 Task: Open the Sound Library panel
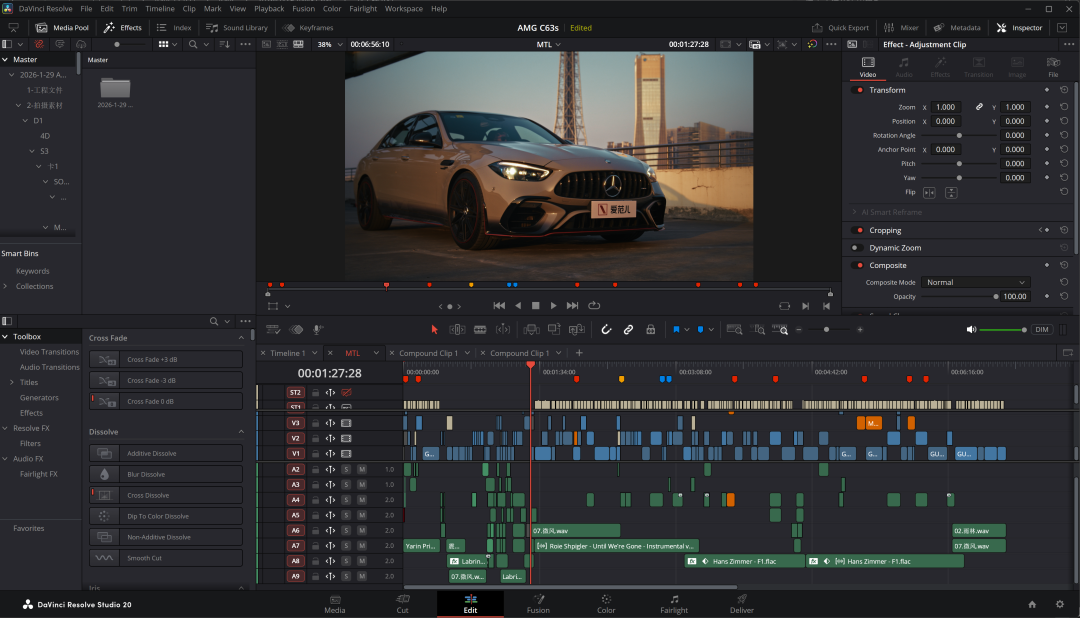click(237, 28)
